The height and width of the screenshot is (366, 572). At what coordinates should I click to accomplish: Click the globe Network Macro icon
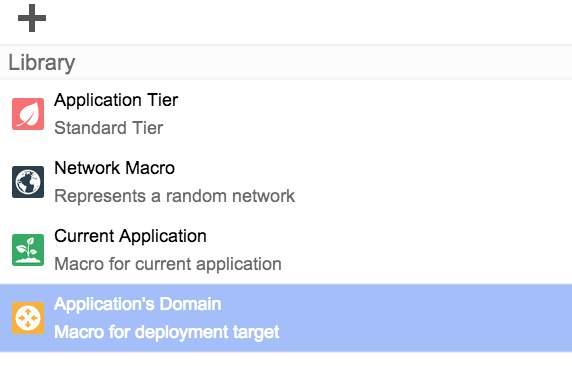(28, 182)
